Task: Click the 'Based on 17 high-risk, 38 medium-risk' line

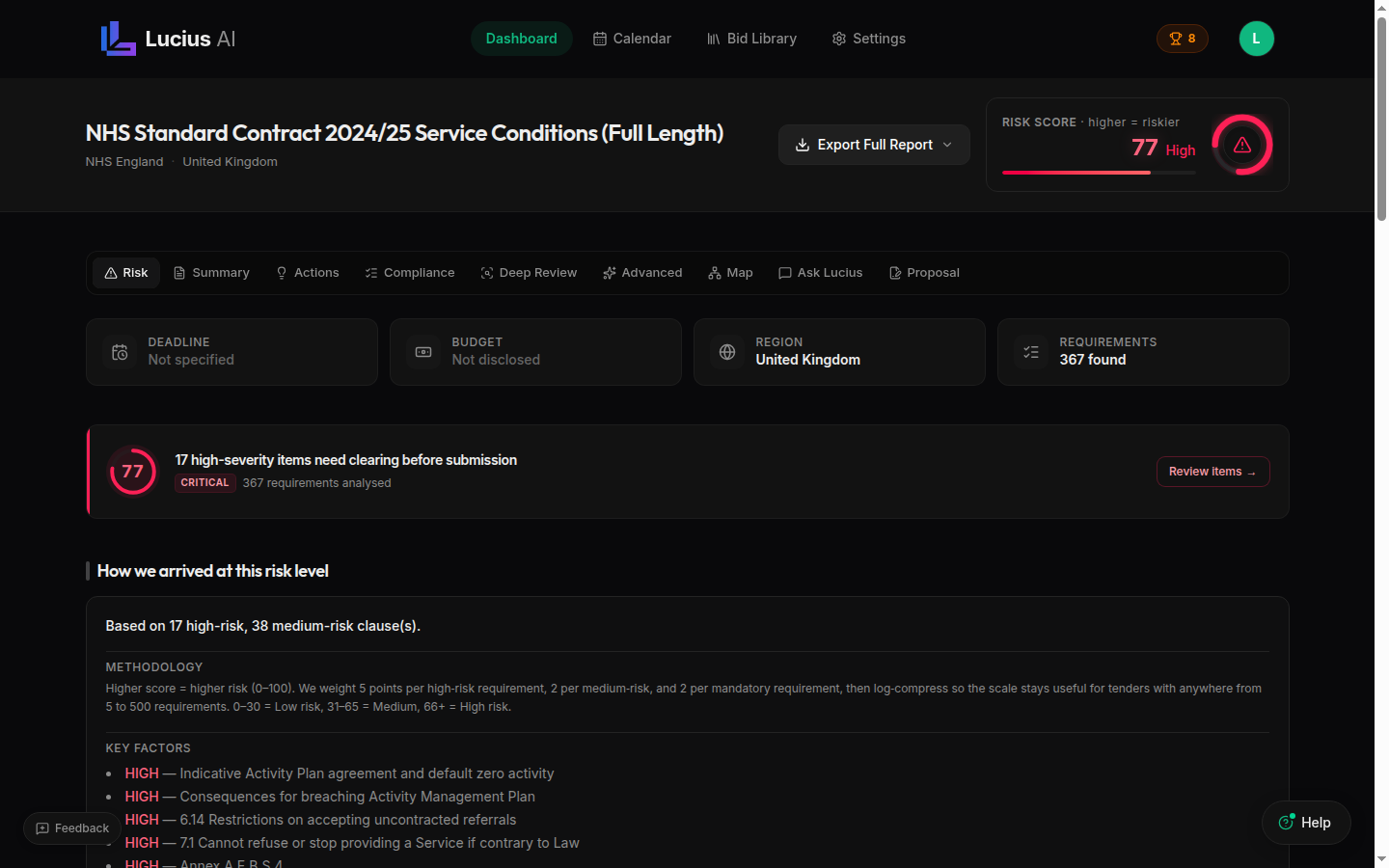Action: [263, 626]
